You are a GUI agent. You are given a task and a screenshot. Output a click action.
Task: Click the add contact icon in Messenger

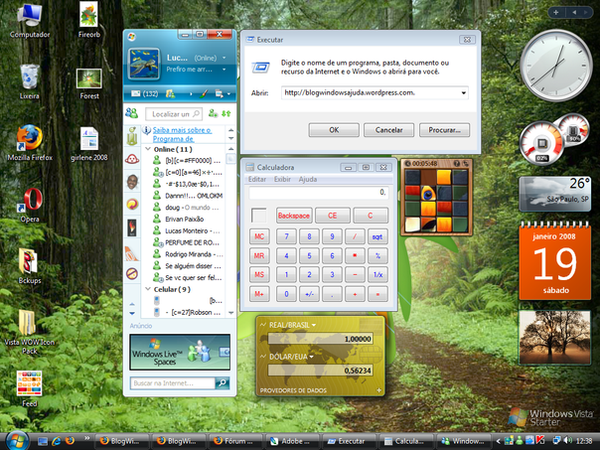(x=213, y=113)
